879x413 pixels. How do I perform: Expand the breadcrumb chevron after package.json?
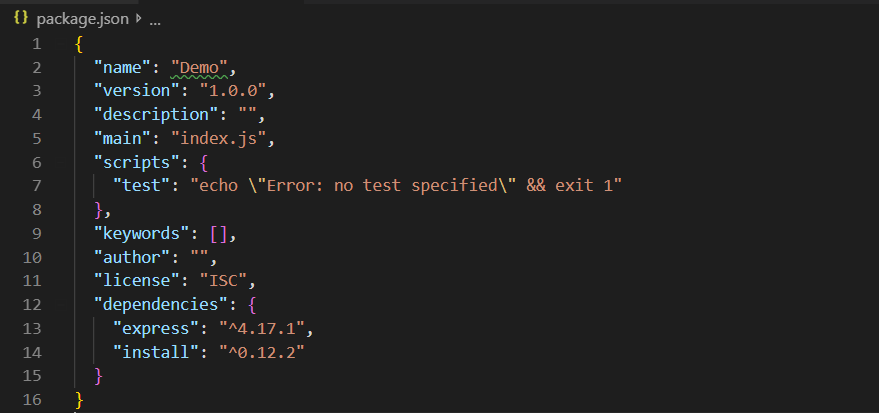pyautogui.click(x=138, y=19)
